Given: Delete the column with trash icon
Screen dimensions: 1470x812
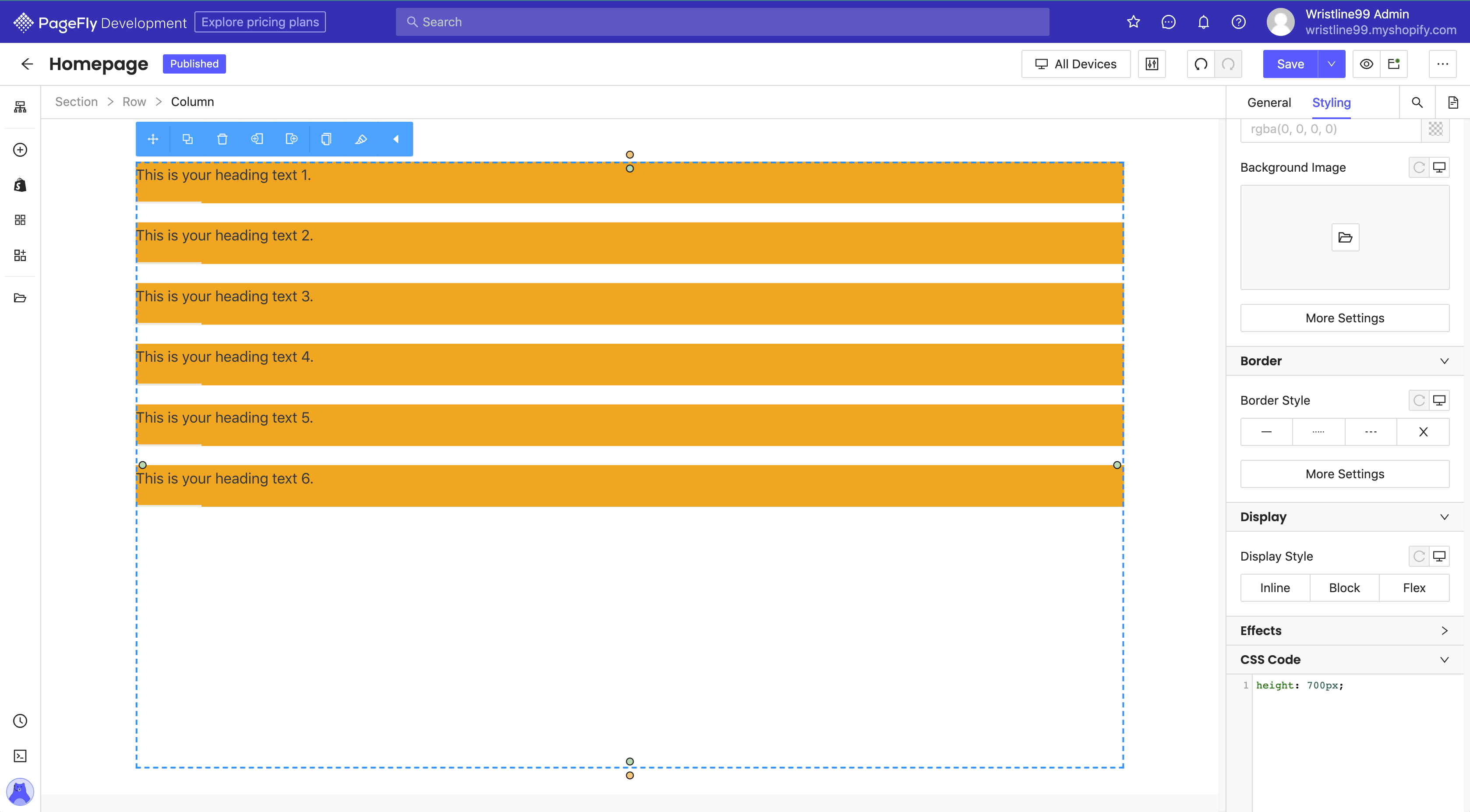Looking at the screenshot, I should pyautogui.click(x=223, y=139).
